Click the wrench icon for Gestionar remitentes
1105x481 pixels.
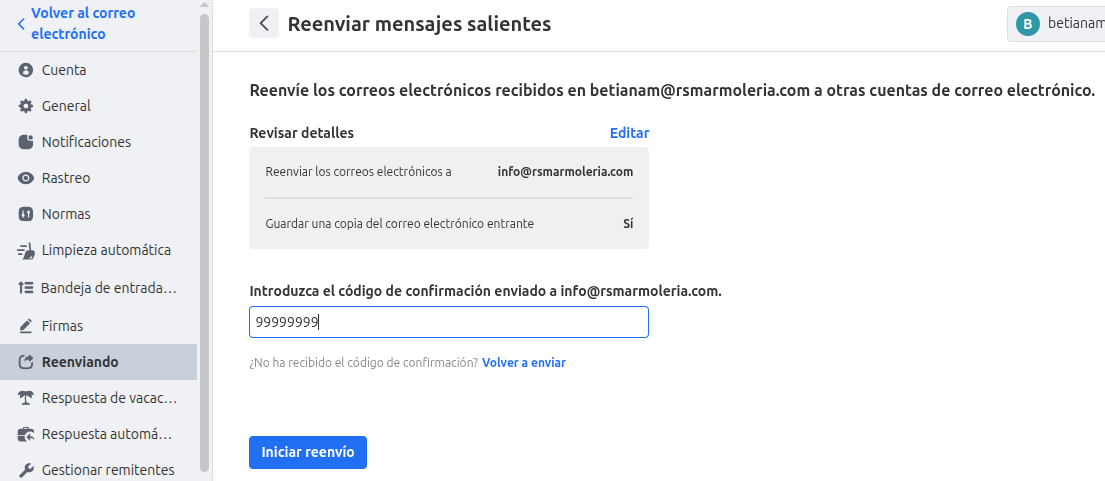27,470
